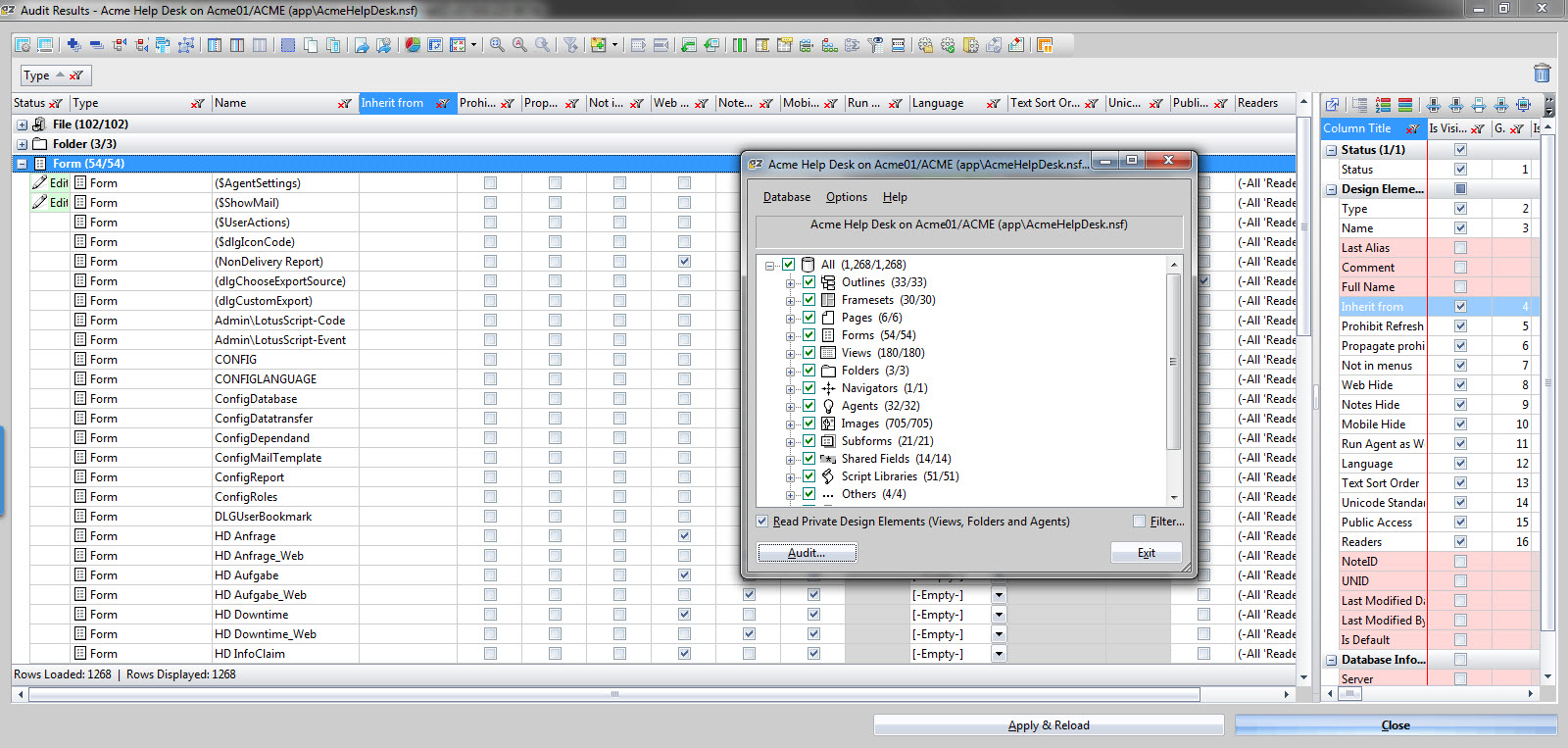
Task: Click the Audit... button
Action: (x=807, y=553)
